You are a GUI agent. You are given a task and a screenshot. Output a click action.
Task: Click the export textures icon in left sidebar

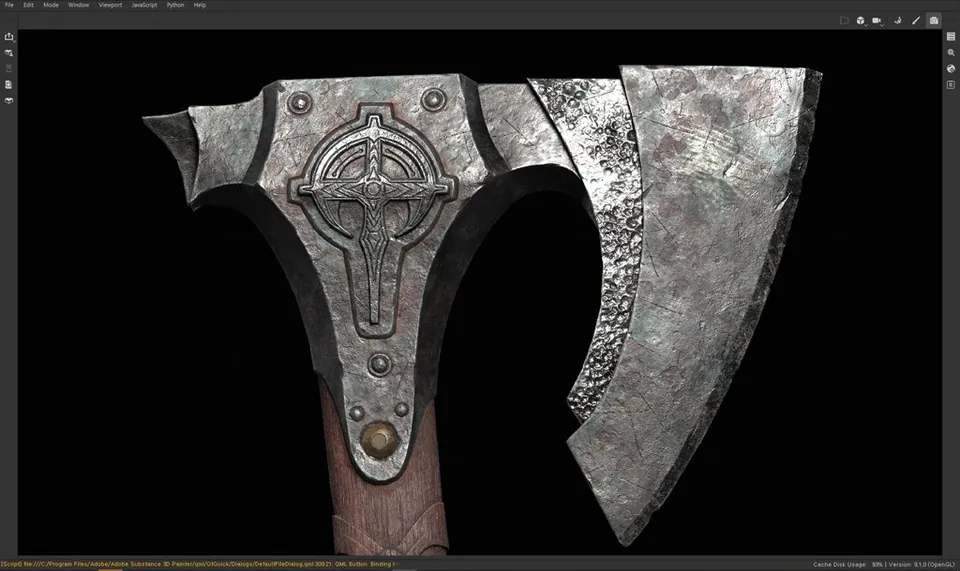point(9,37)
